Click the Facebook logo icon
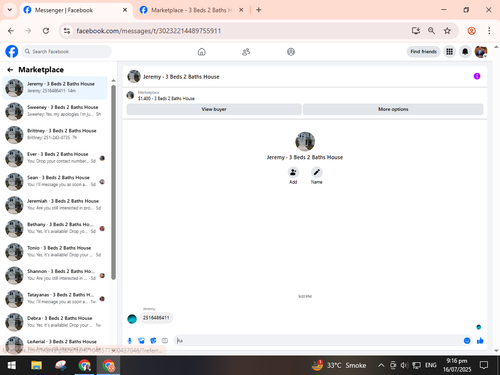The height and width of the screenshot is (375, 500). (x=12, y=52)
